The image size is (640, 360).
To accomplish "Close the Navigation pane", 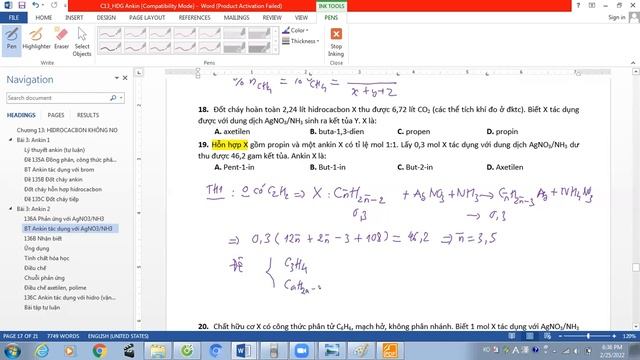I will point(125,78).
